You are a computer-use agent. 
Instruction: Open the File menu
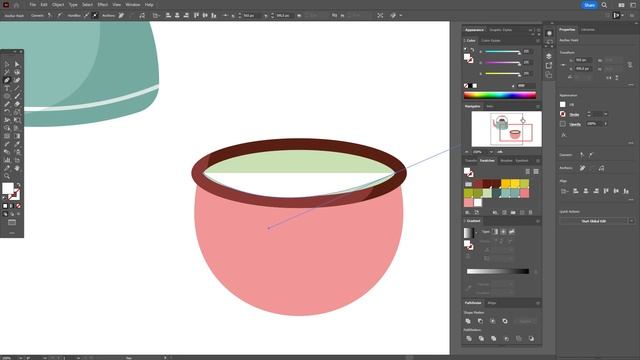[33, 4]
